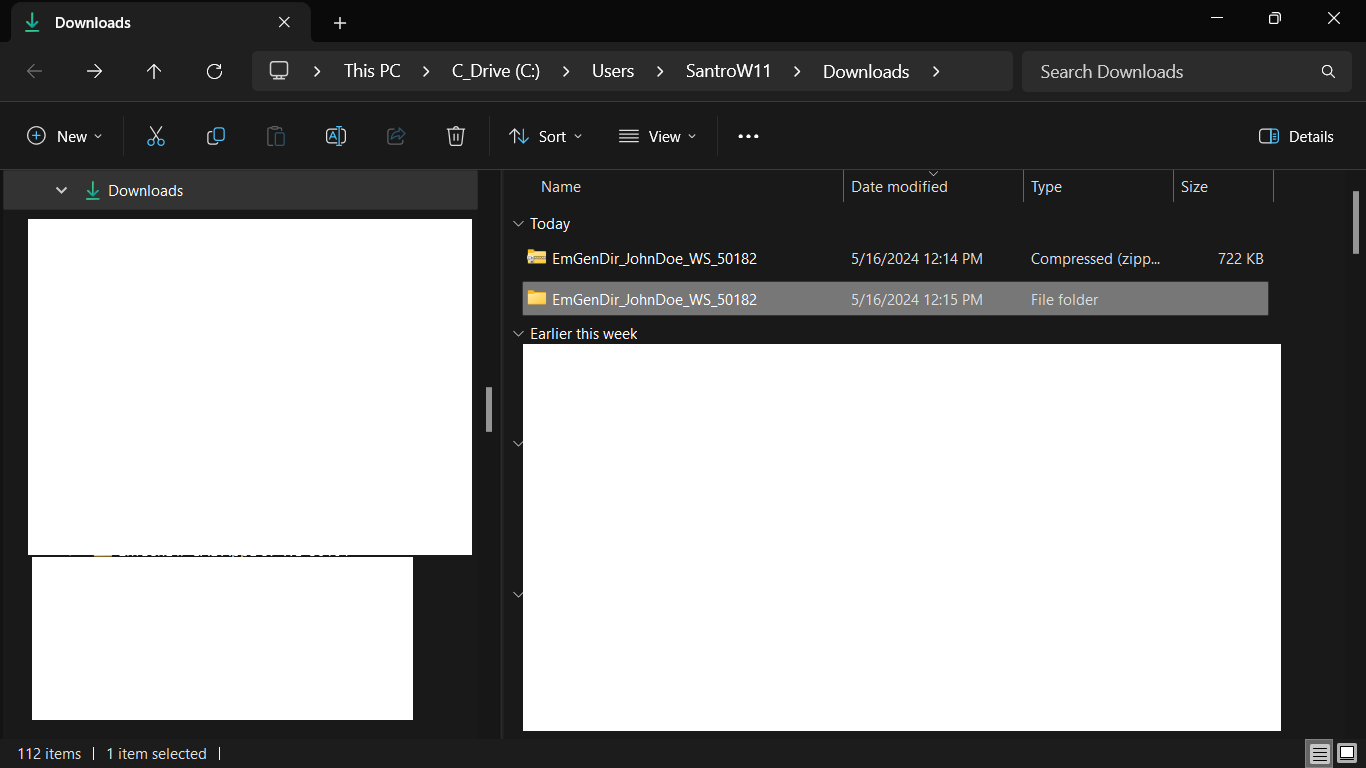Open a new tab with plus button
Screen dimensions: 1366x768
pyautogui.click(x=340, y=22)
